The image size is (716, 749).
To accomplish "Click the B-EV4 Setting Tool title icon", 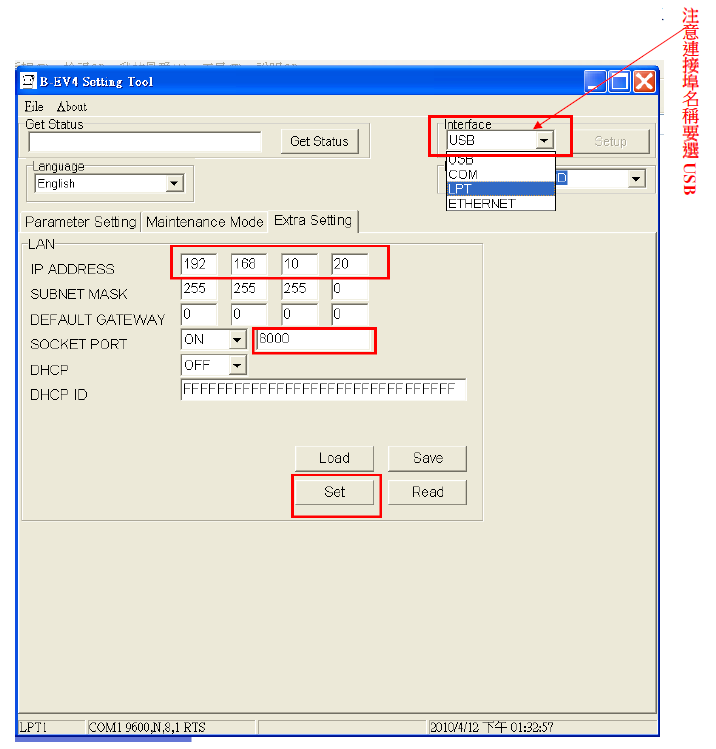I will [29, 82].
